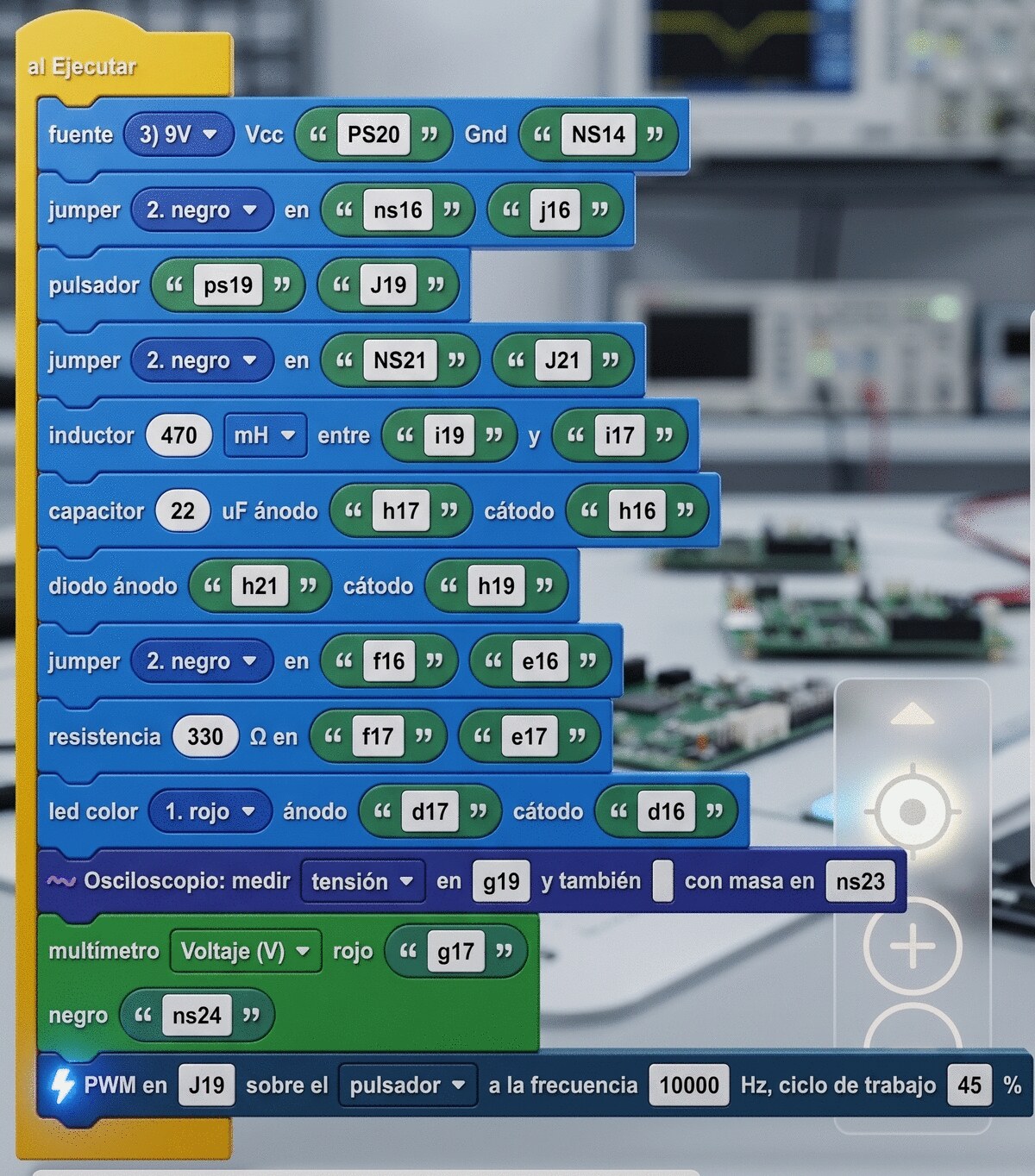Image resolution: width=1035 pixels, height=1176 pixels.
Task: Edit the capacitor value 22
Action: [183, 511]
